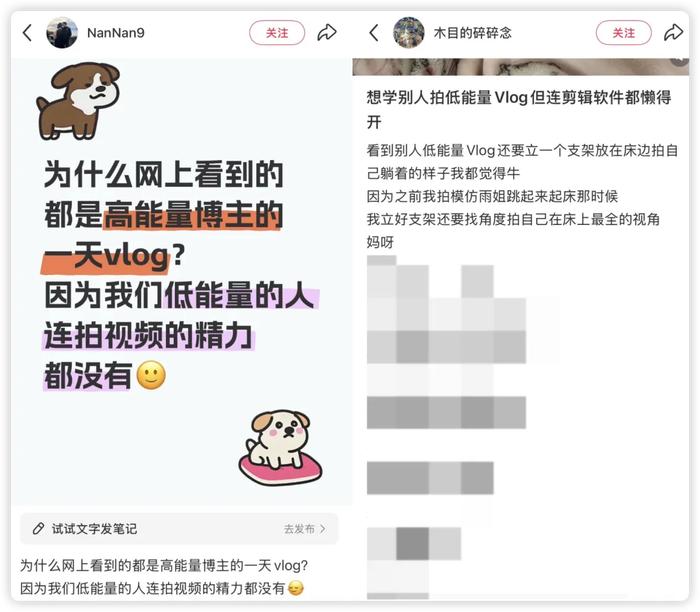Tap the puppy on pink cushion sticker

(280, 447)
